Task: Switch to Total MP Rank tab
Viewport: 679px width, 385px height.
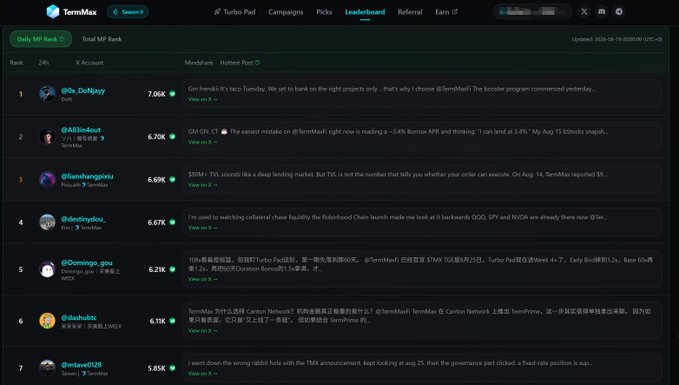Action: pyautogui.click(x=102, y=39)
